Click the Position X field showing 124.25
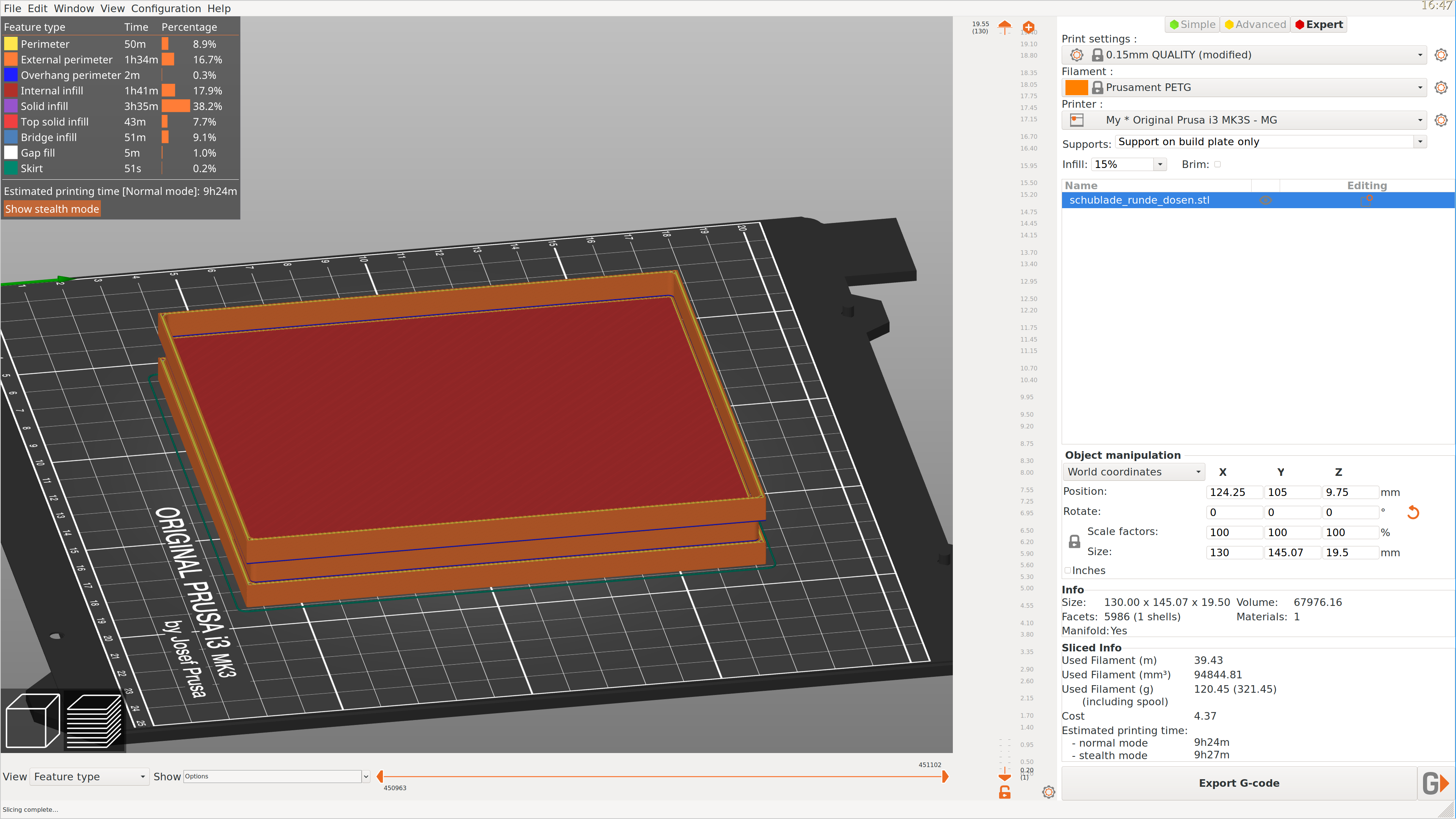This screenshot has height=819, width=1456. coord(1235,492)
